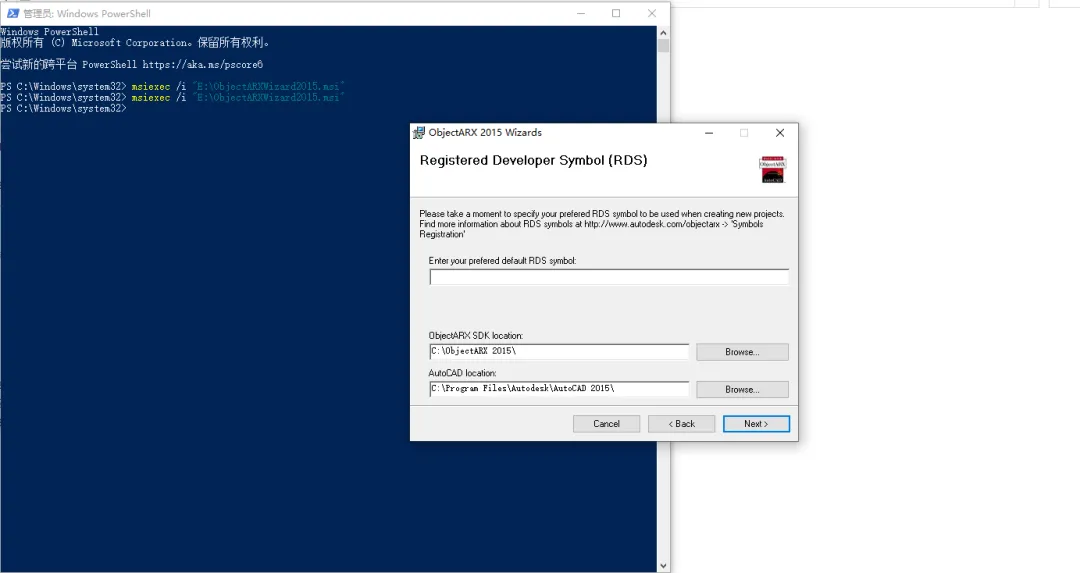Minimize the Windows PowerShell window
The height and width of the screenshot is (573, 1080).
click(581, 13)
